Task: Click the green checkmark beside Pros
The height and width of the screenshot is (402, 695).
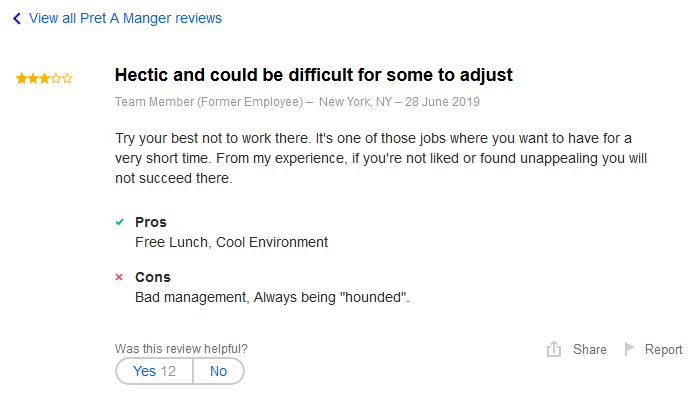Action: point(119,222)
